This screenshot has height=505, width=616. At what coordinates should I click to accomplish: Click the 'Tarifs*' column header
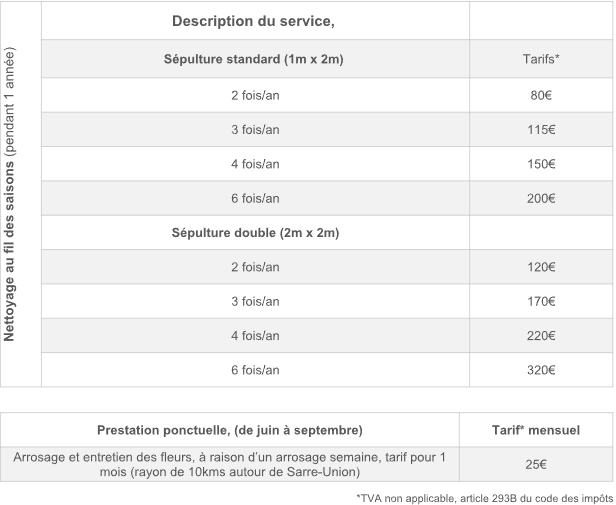point(541,60)
